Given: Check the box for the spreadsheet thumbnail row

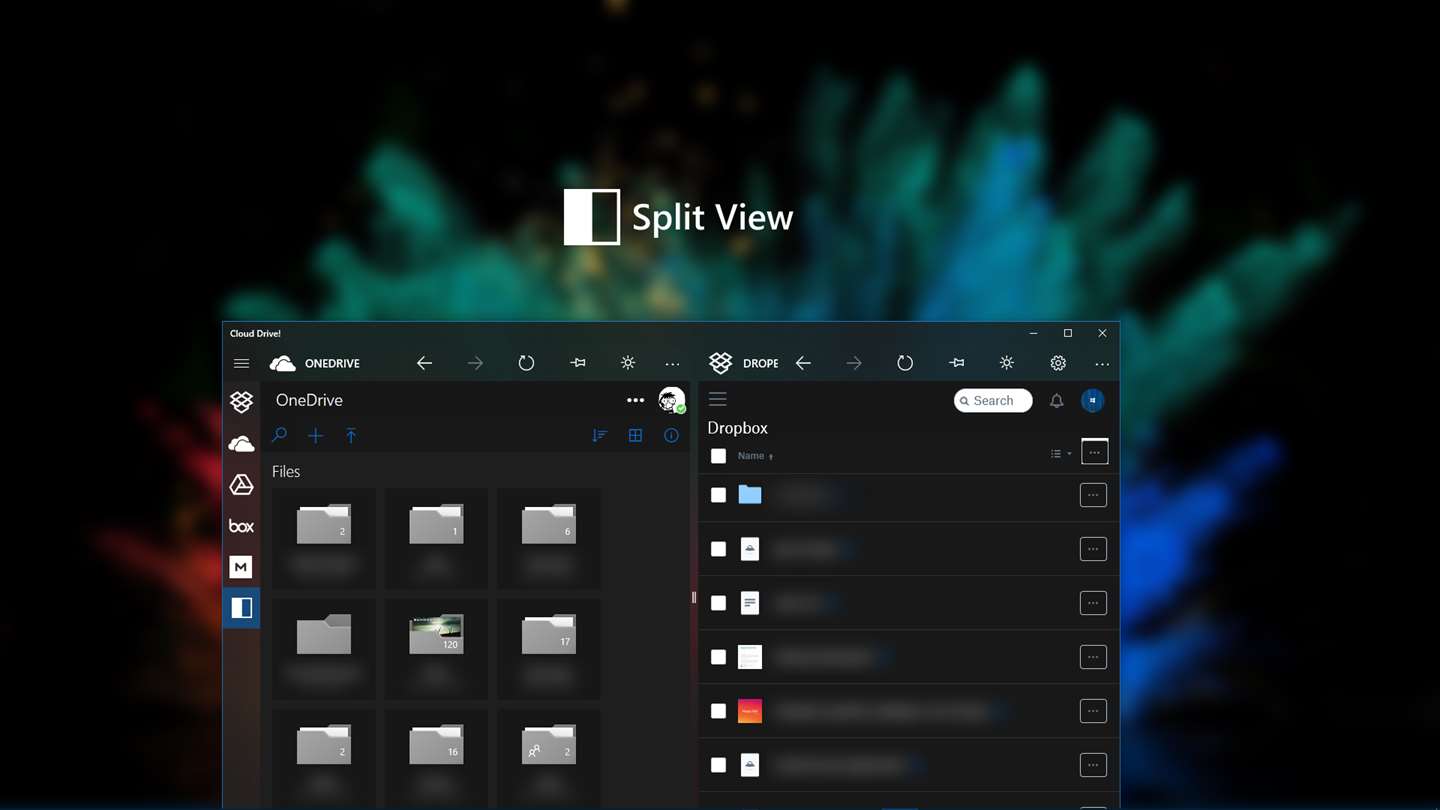Looking at the screenshot, I should tap(718, 657).
